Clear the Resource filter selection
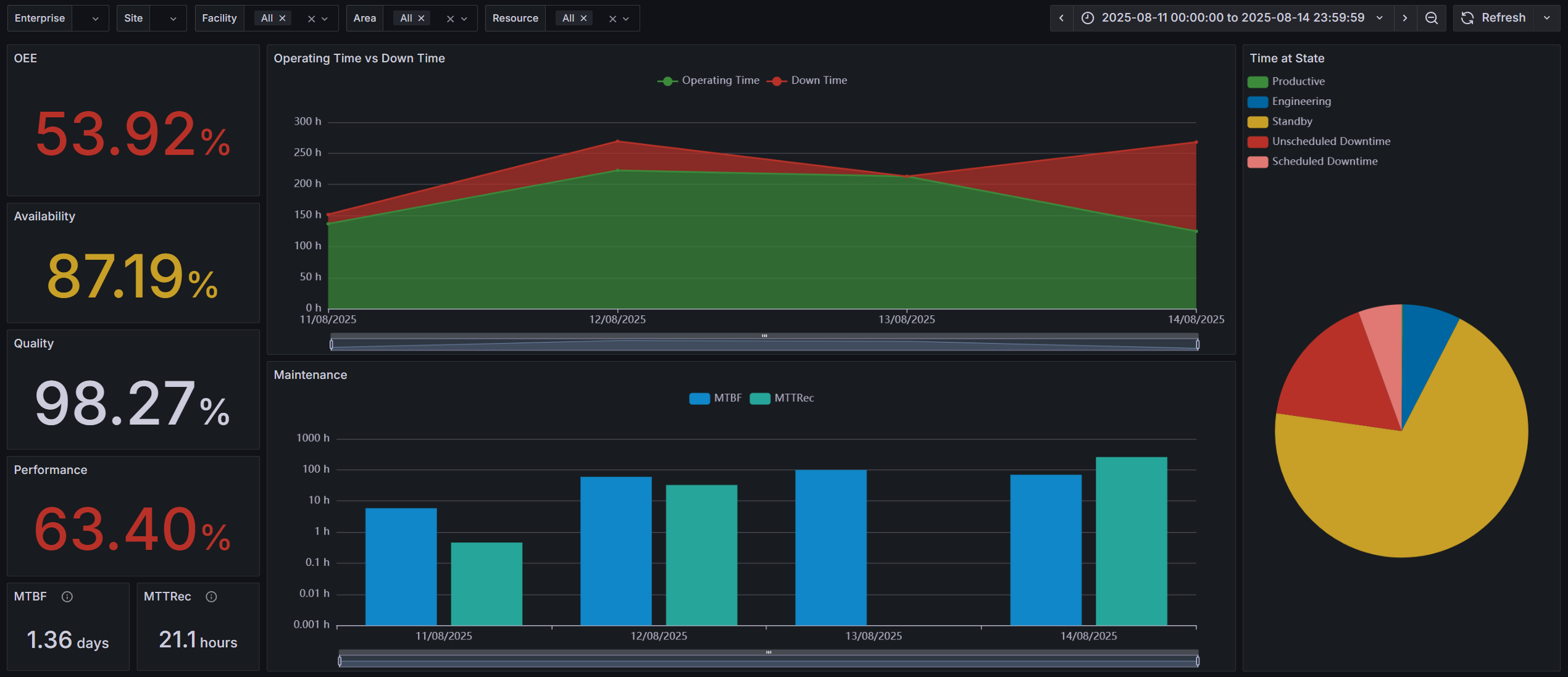1568x677 pixels. pyautogui.click(x=612, y=19)
